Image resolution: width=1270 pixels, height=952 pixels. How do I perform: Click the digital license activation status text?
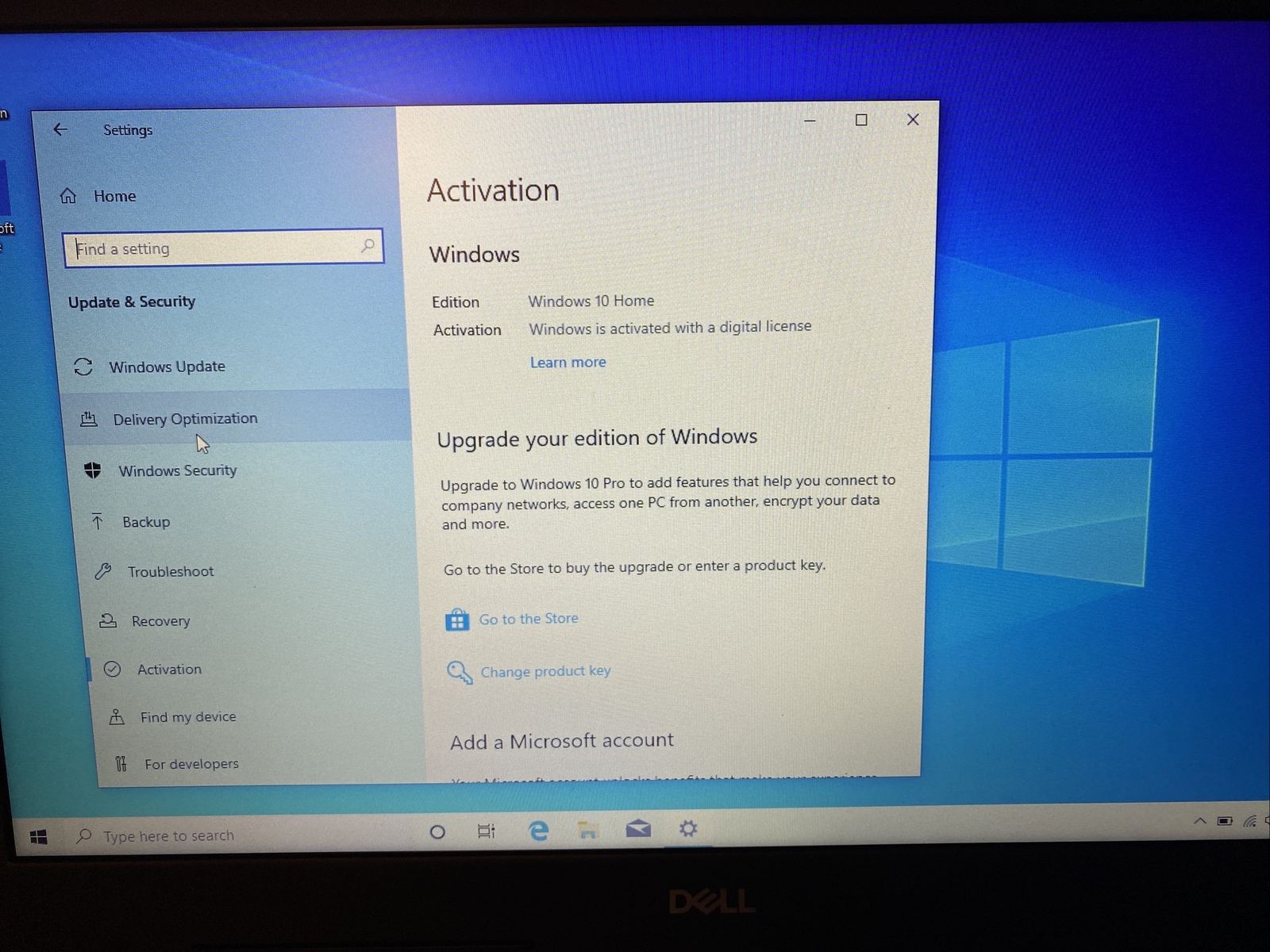[x=670, y=327]
